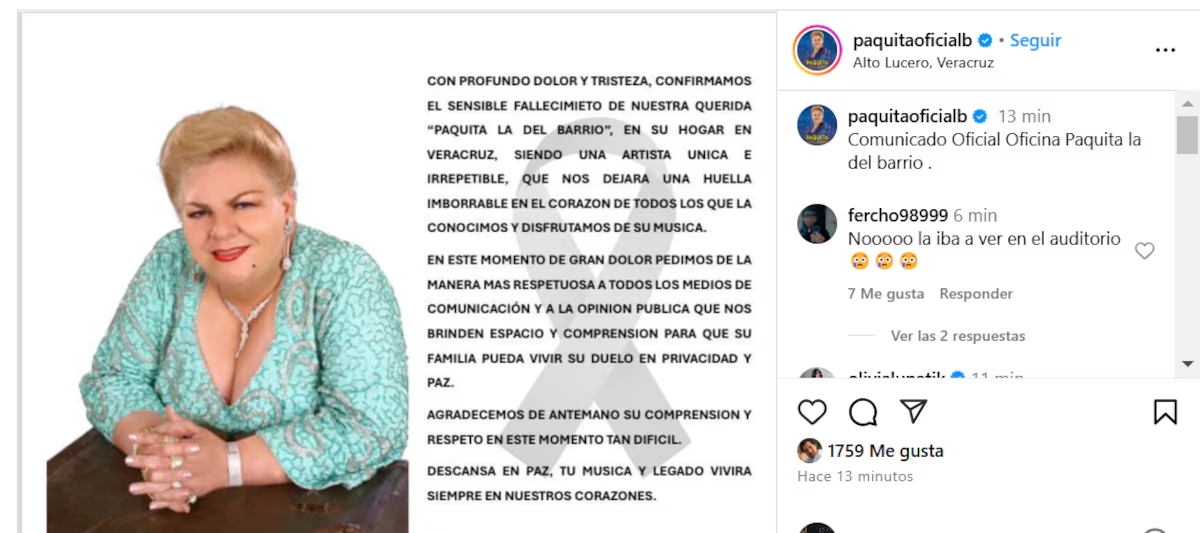Click the Paquita la del Barrio post image
The height and width of the screenshot is (533, 1200).
pos(399,274)
